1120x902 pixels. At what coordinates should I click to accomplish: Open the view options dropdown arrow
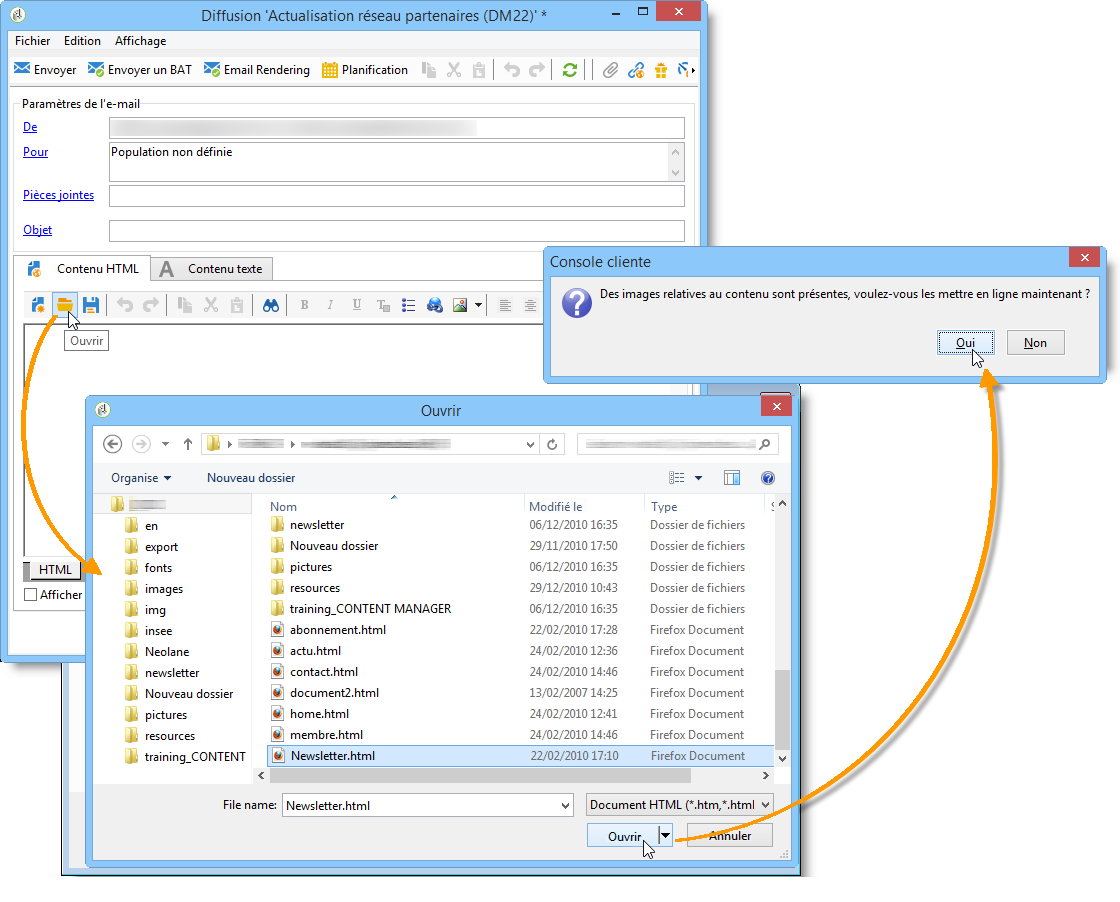tap(699, 478)
